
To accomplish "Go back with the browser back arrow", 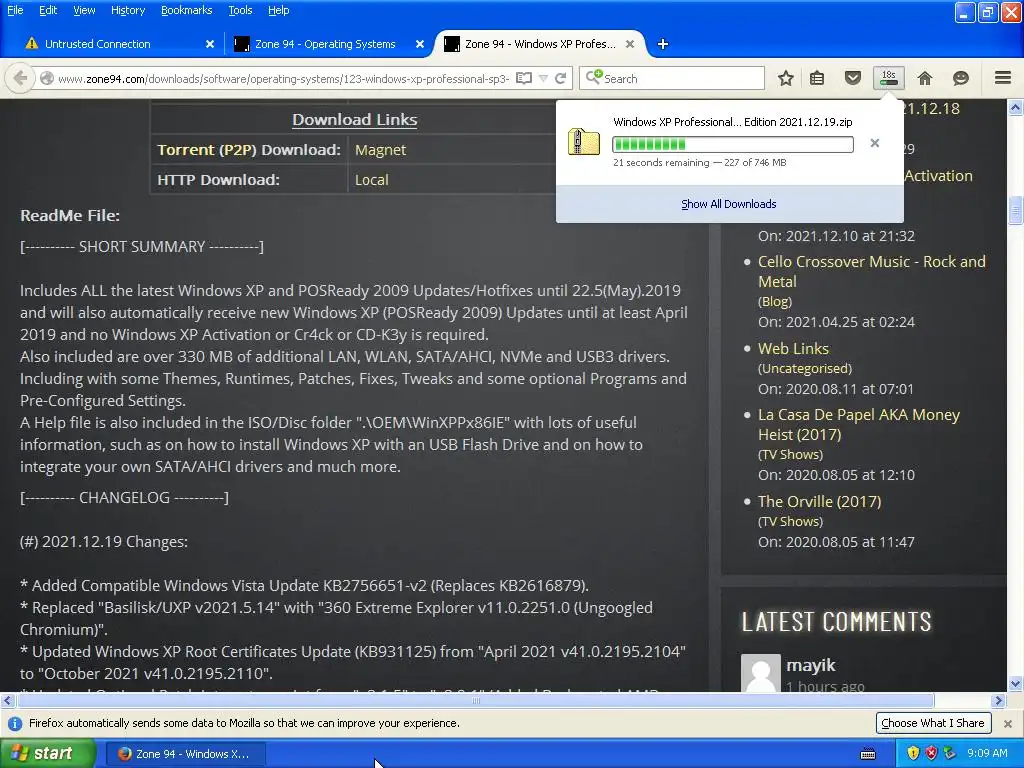I will [x=20, y=78].
